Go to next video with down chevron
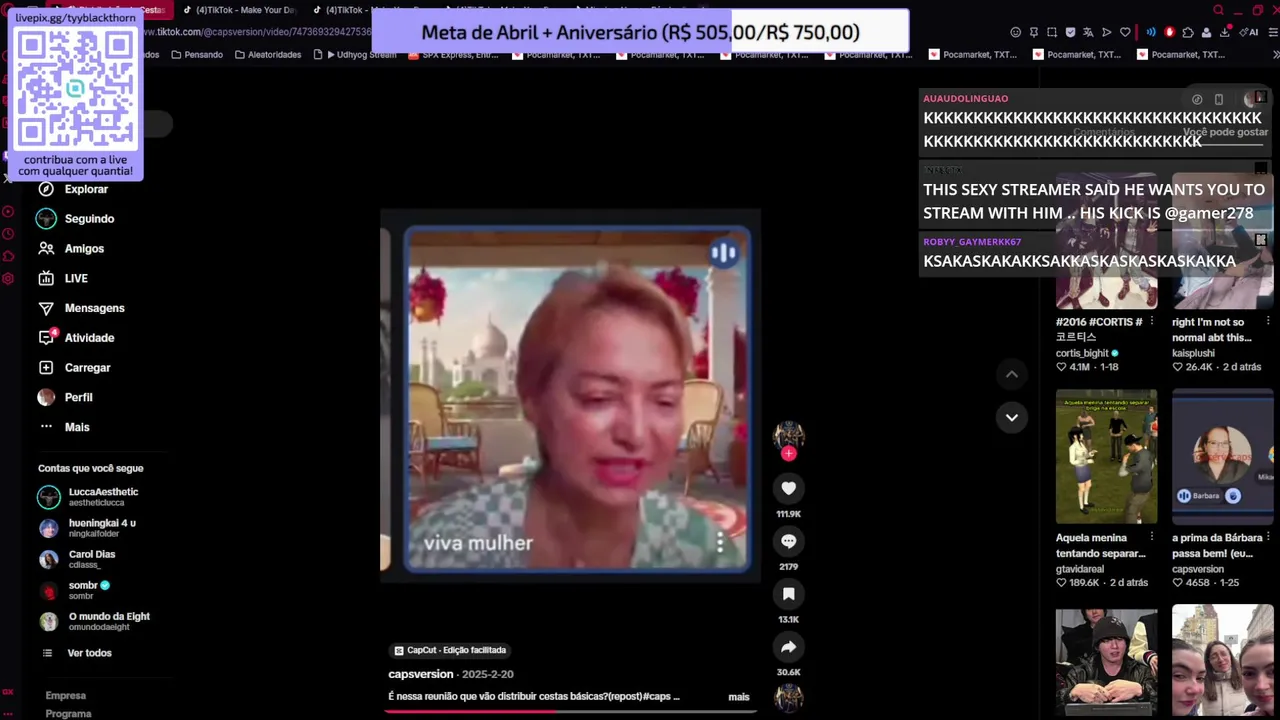This screenshot has width=1280, height=720. [1011, 417]
